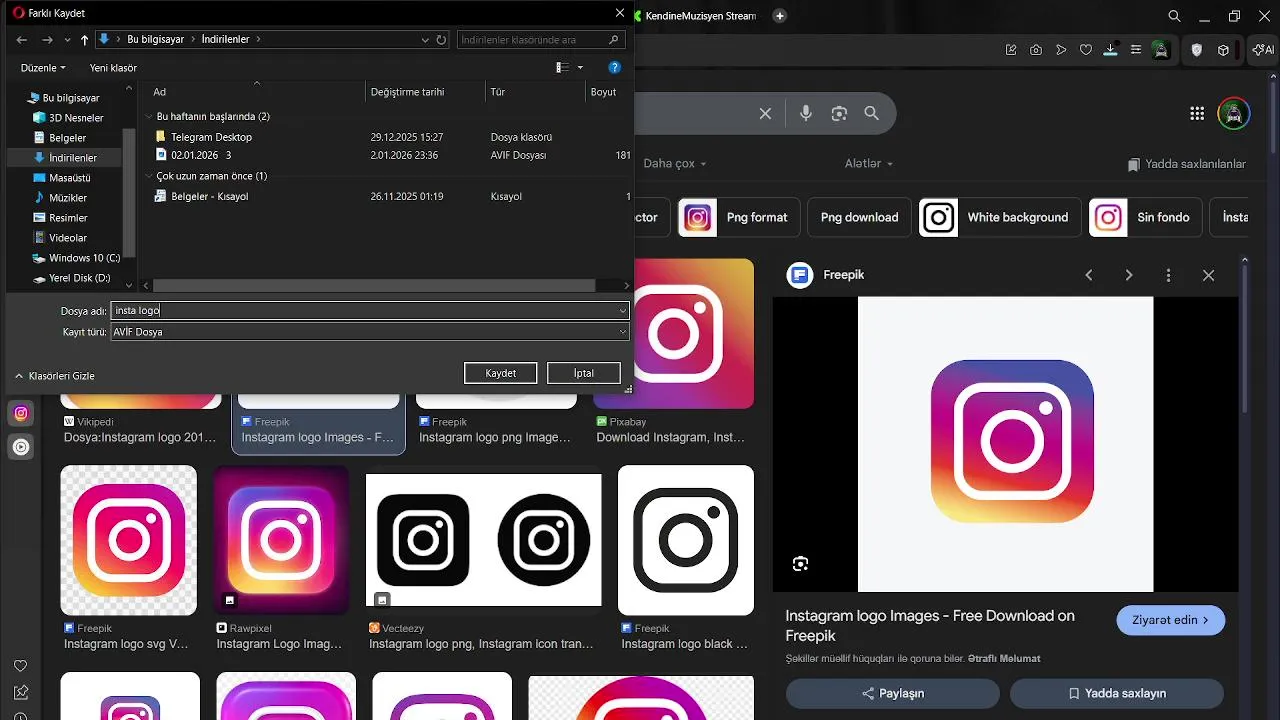Open Vecteezy black Instagram logo thumbnail
Screen dimensions: 1280x720
(484, 540)
